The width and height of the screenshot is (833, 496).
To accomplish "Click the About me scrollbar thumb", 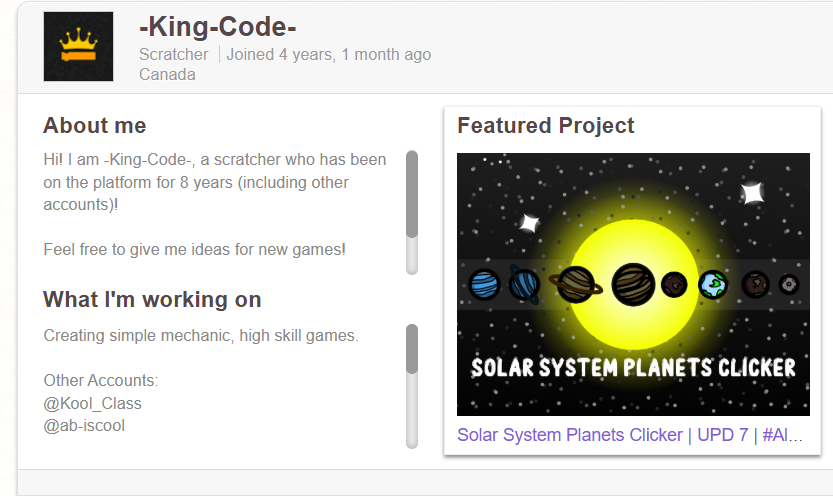I will click(412, 194).
